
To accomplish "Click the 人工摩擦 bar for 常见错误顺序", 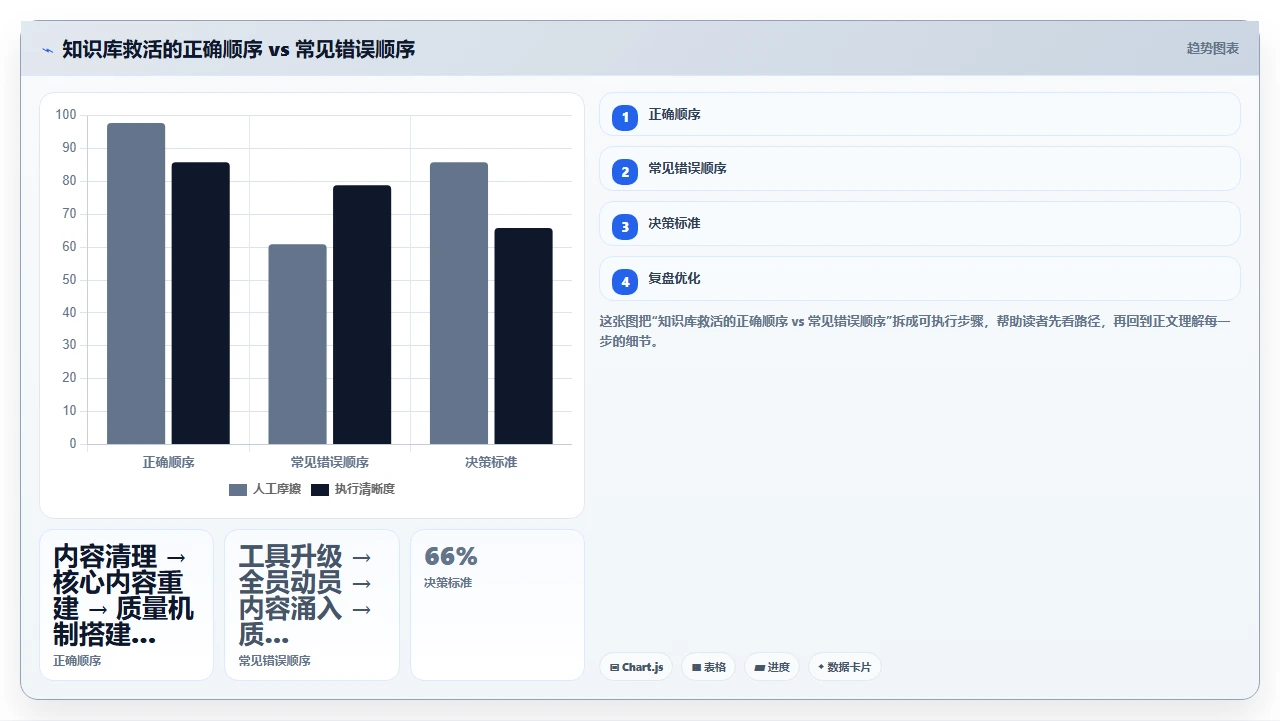I will 297,344.
